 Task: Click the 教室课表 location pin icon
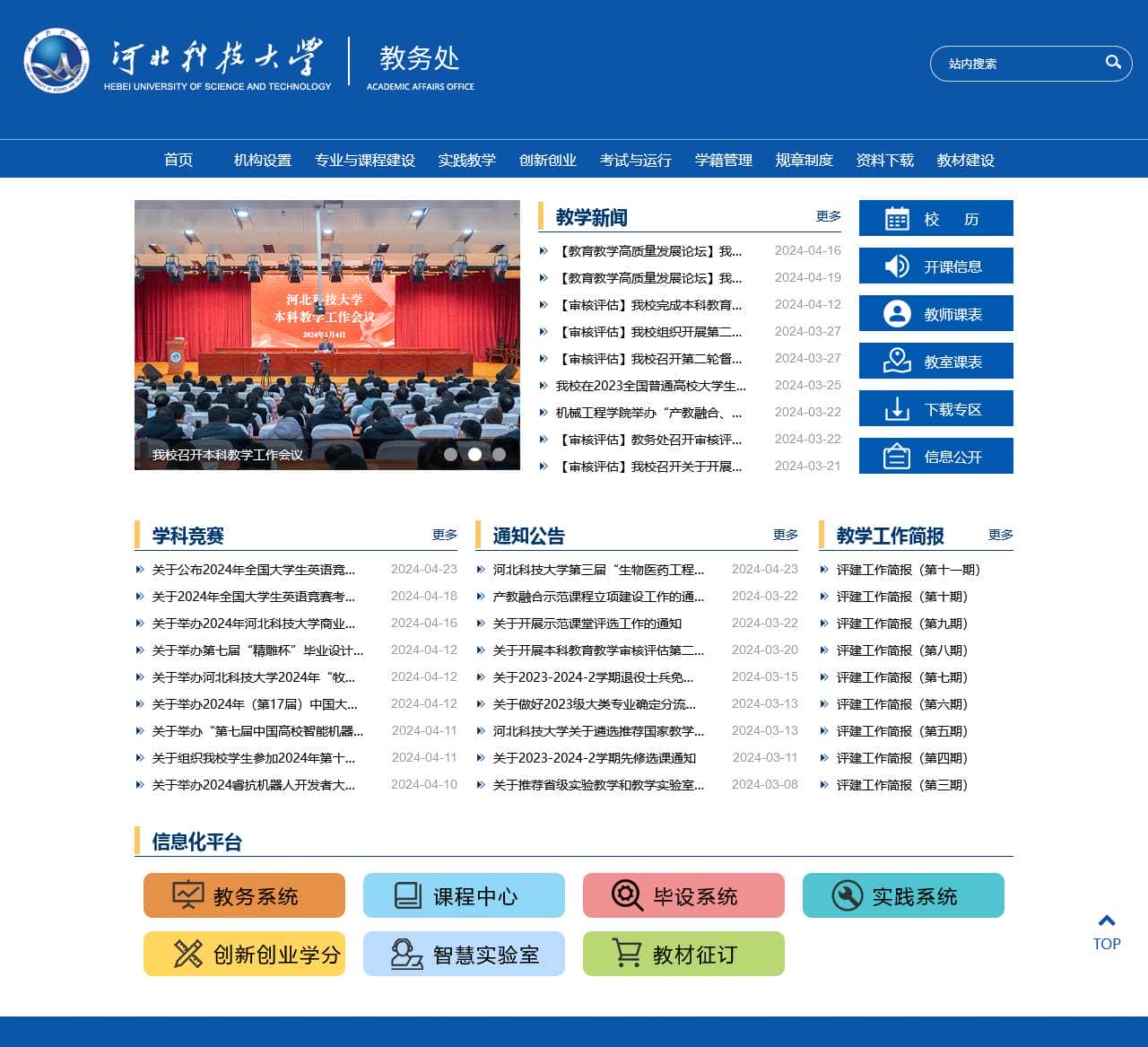896,361
